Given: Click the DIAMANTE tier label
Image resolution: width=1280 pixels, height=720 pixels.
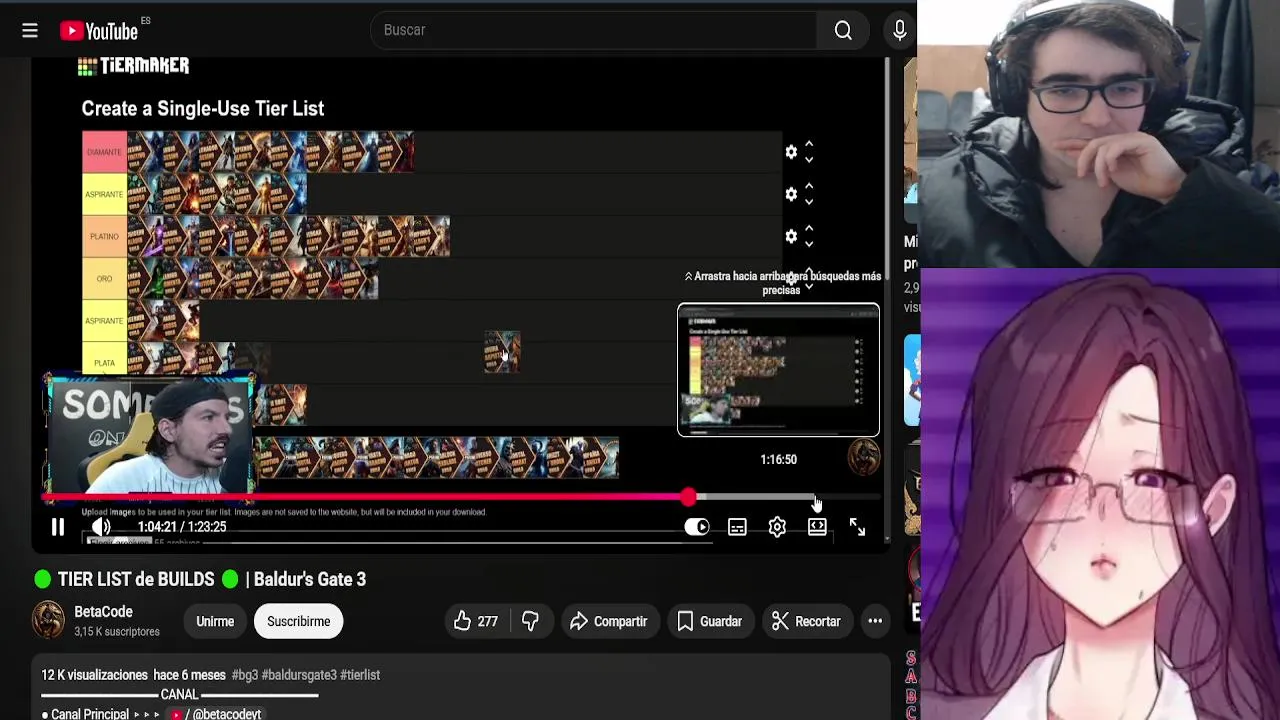Looking at the screenshot, I should point(104,152).
